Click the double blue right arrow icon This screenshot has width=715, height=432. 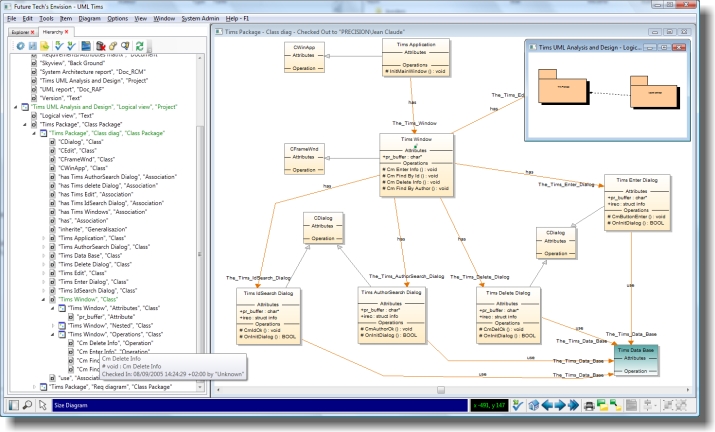(x=573, y=405)
